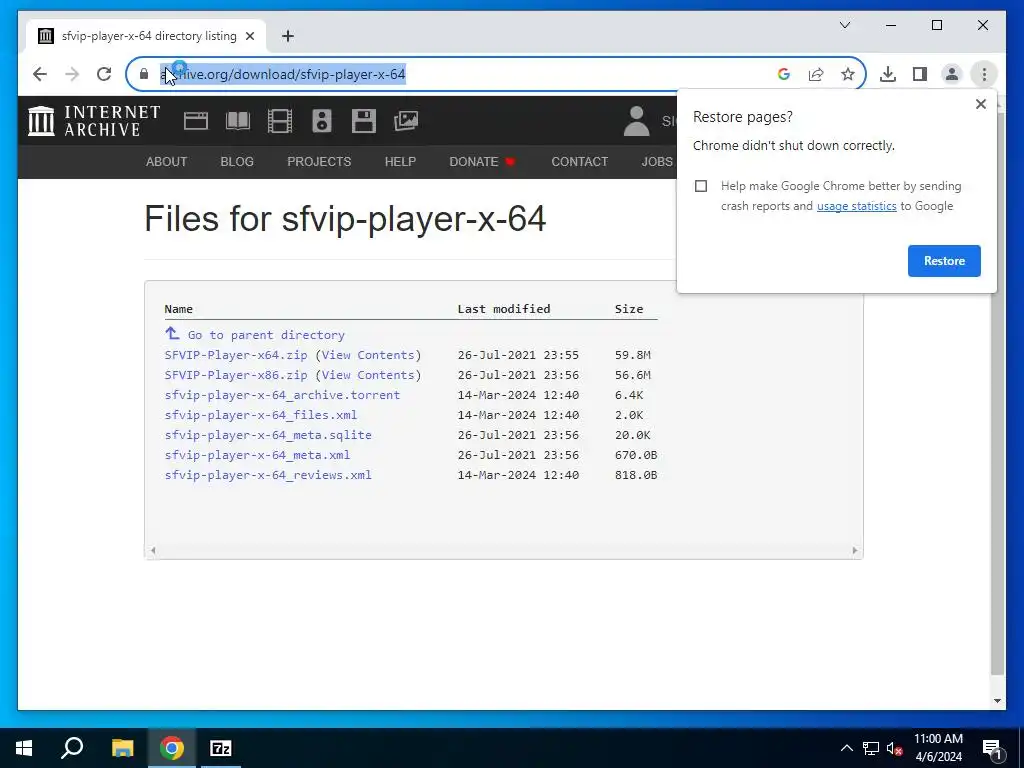Image resolution: width=1024 pixels, height=768 pixels.
Task: View Contents of SFVIP-Player-x64.zip
Action: (x=368, y=355)
